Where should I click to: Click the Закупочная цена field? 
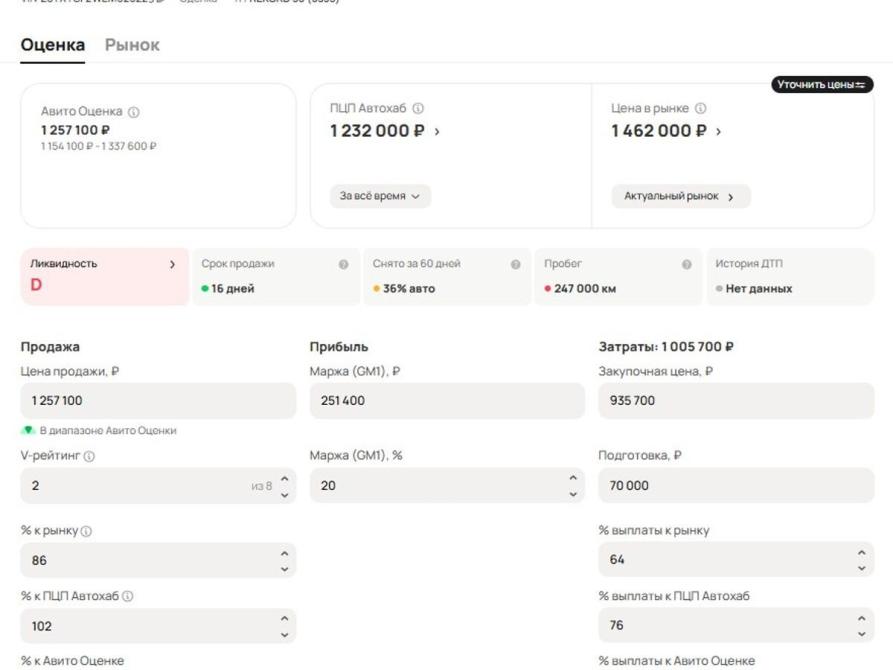coord(736,401)
